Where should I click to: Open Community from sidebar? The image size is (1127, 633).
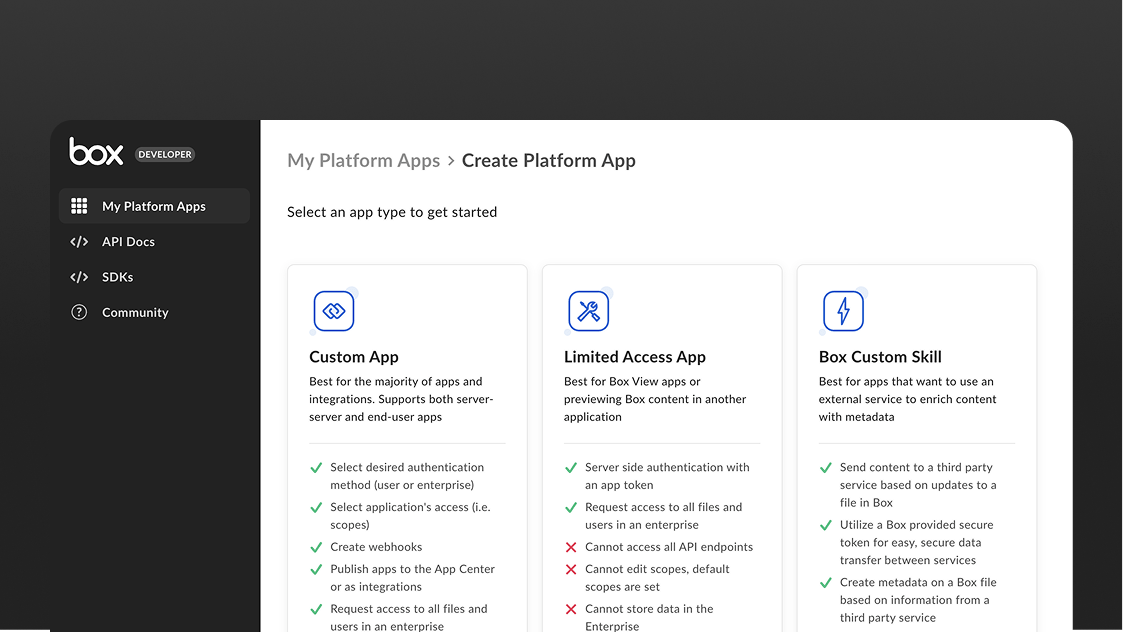pyautogui.click(x=135, y=313)
